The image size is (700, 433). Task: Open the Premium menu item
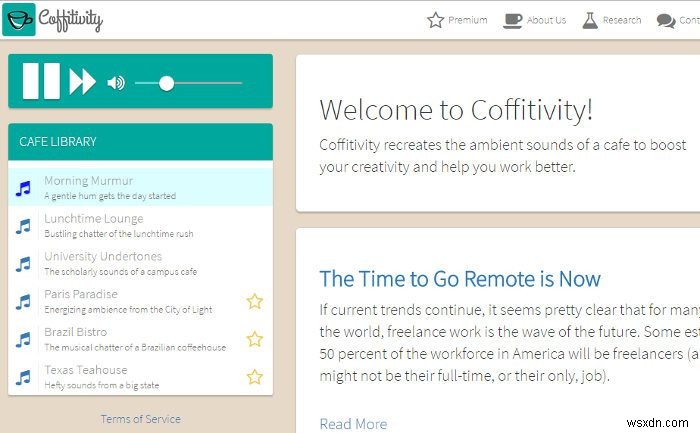click(467, 20)
